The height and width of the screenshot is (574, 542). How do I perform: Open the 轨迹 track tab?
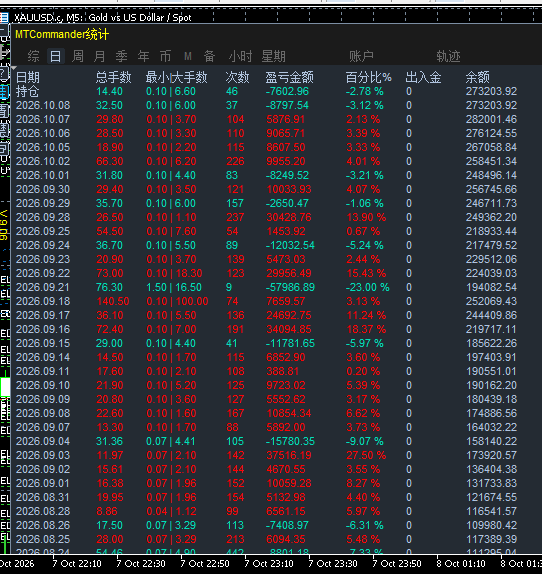point(448,56)
